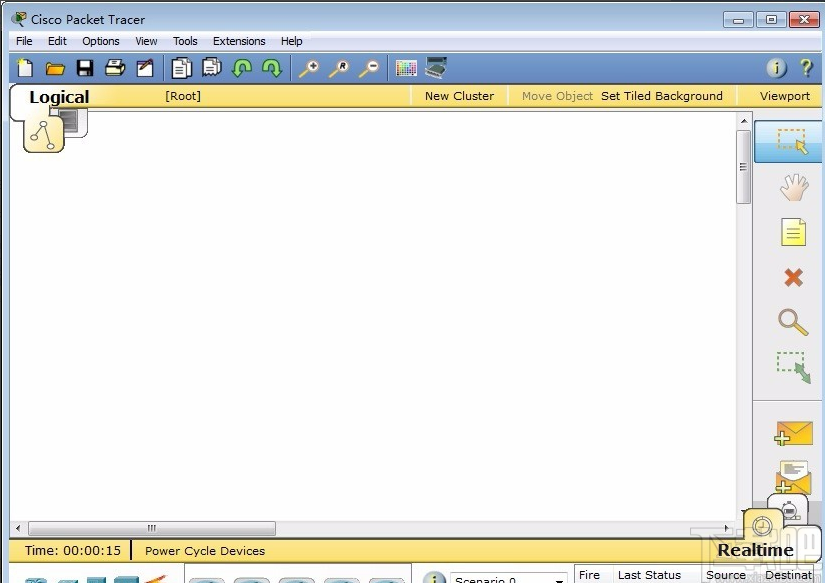Open the Options menu
The height and width of the screenshot is (583, 825).
tap(100, 41)
